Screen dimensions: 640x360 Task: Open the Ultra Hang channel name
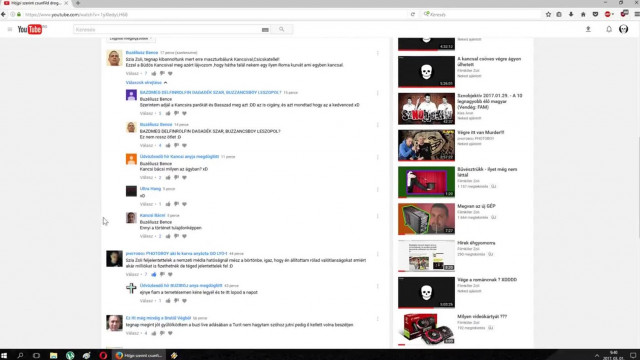[150, 189]
